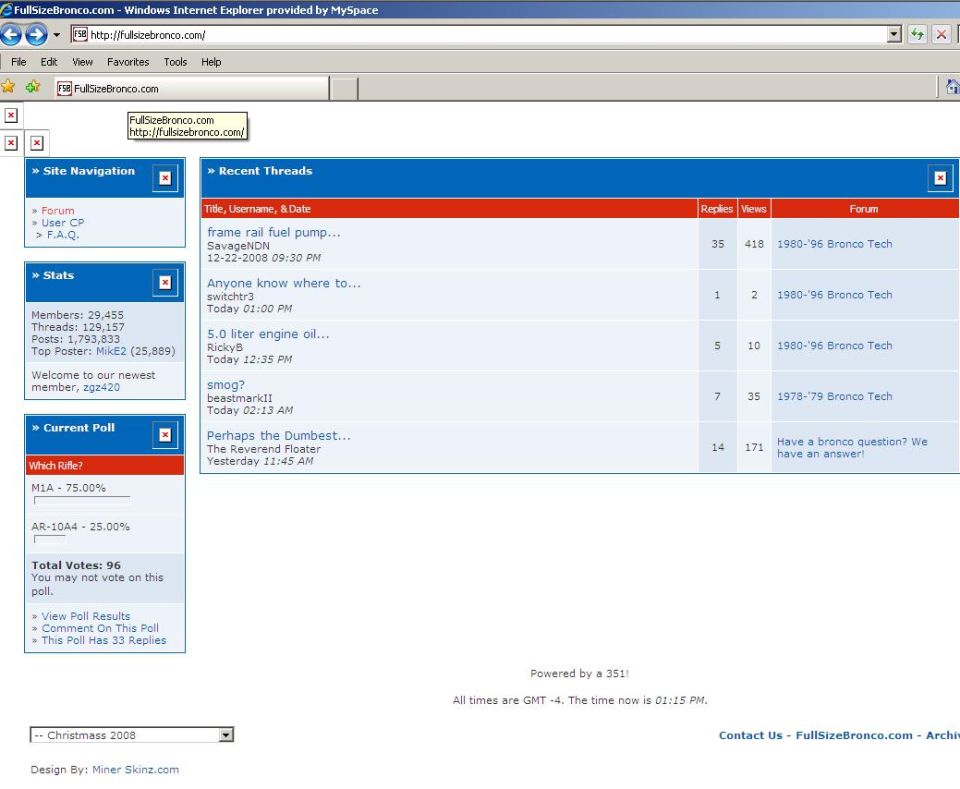960x789 pixels.
Task: Open the recent pages dropdown next to Forward
Action: point(56,35)
